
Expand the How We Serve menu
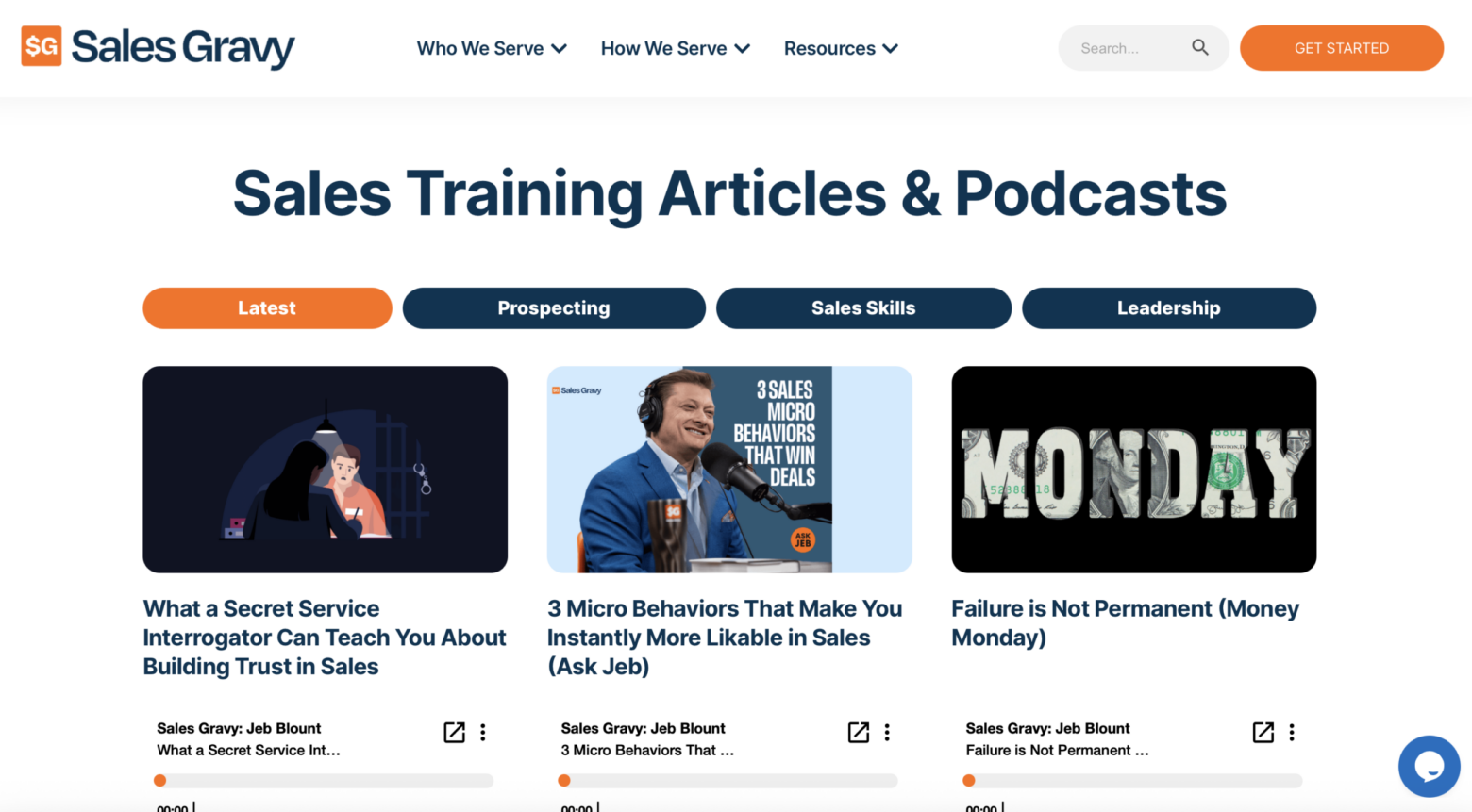(x=676, y=48)
